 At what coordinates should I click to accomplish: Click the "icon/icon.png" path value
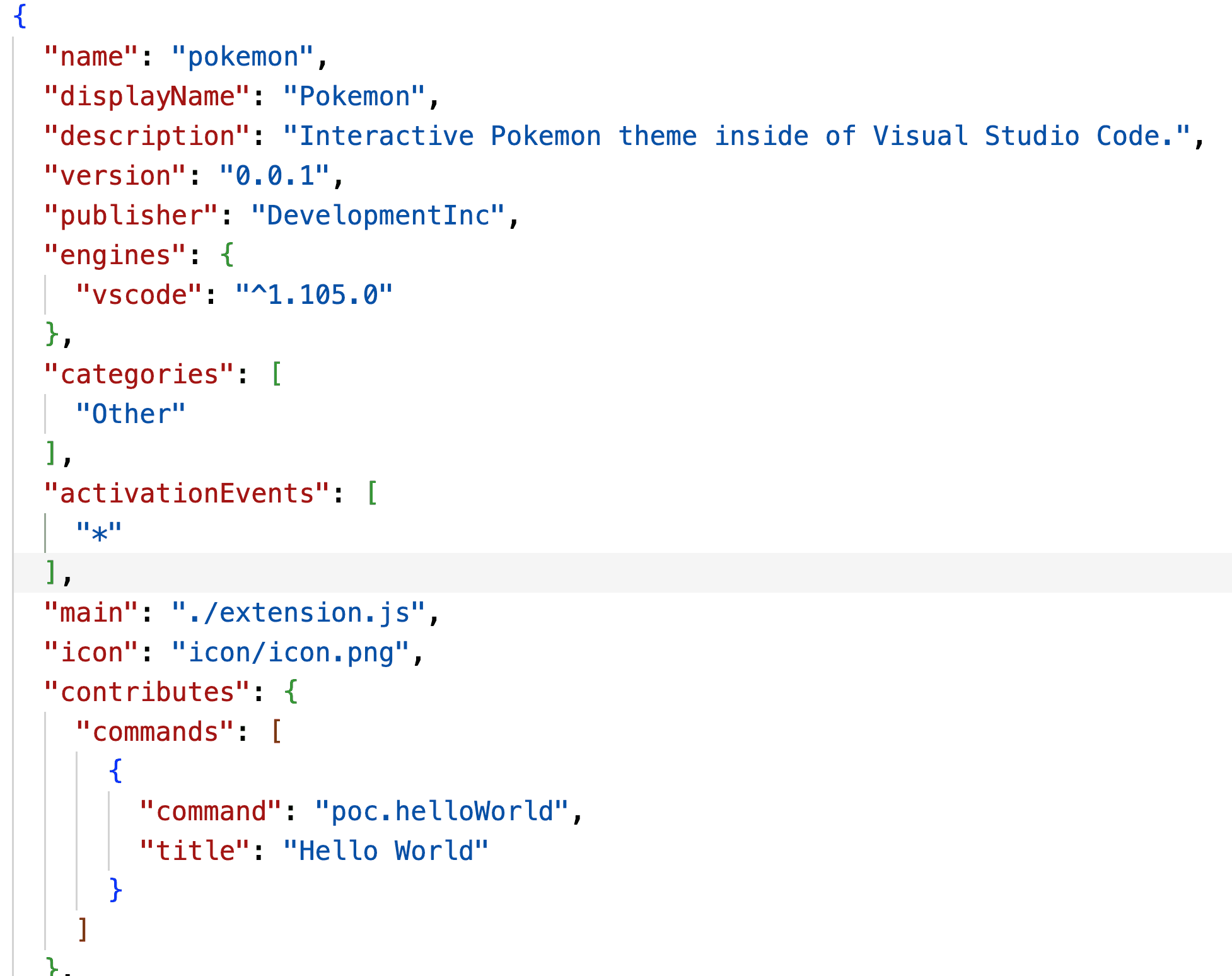point(291,653)
